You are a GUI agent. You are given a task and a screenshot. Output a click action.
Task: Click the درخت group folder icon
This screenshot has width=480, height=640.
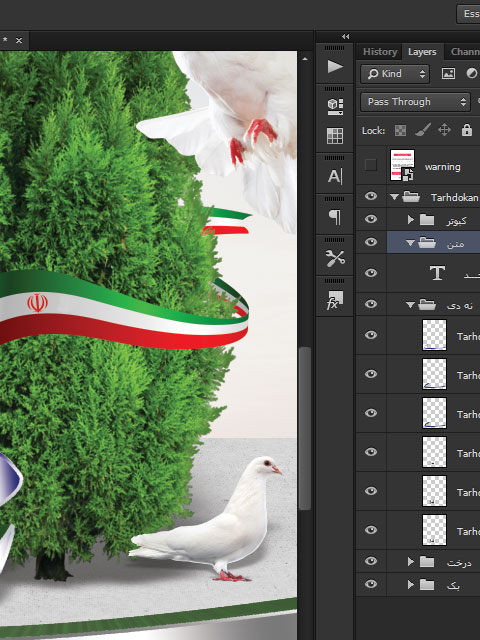coord(427,562)
